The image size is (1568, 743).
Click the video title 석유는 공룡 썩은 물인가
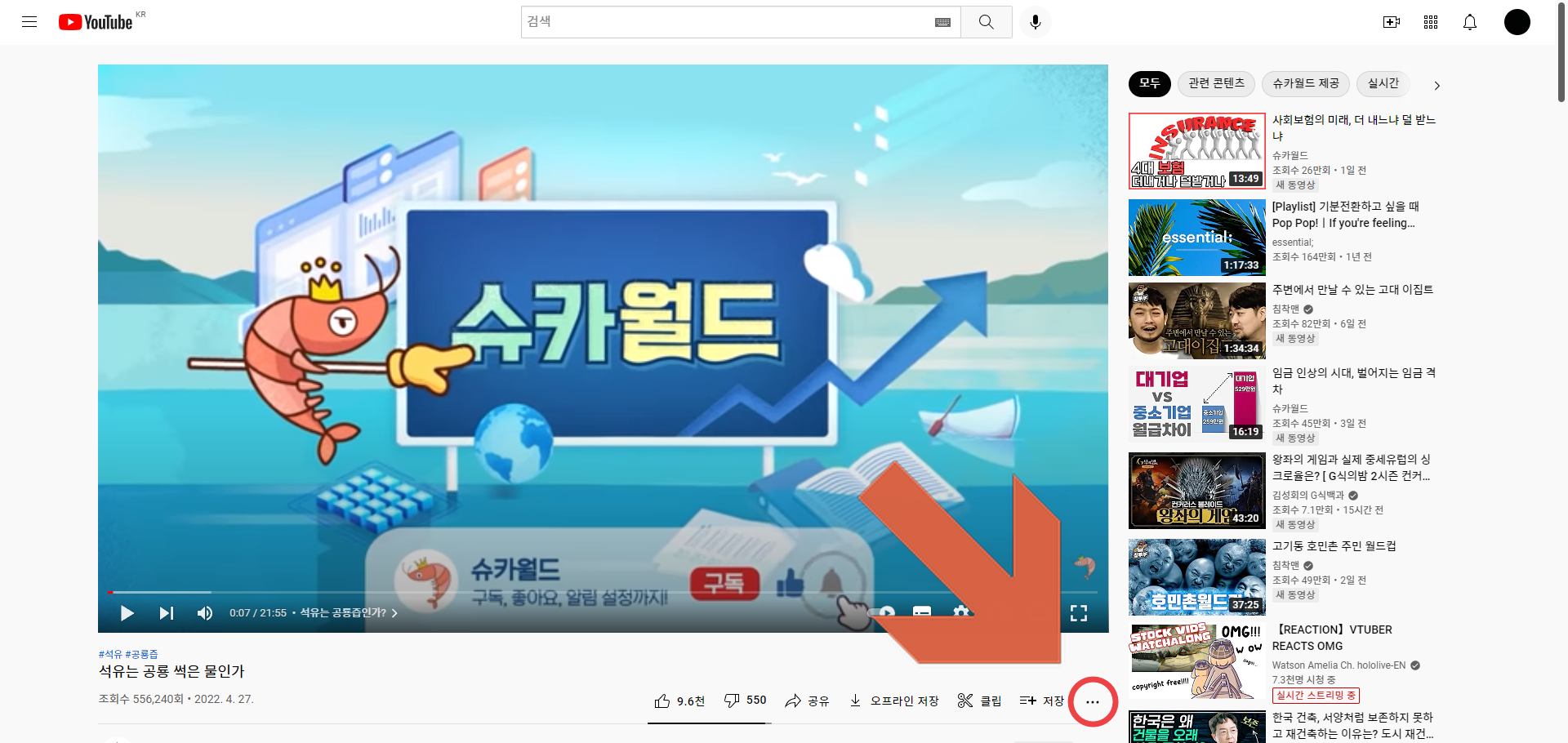coord(171,672)
